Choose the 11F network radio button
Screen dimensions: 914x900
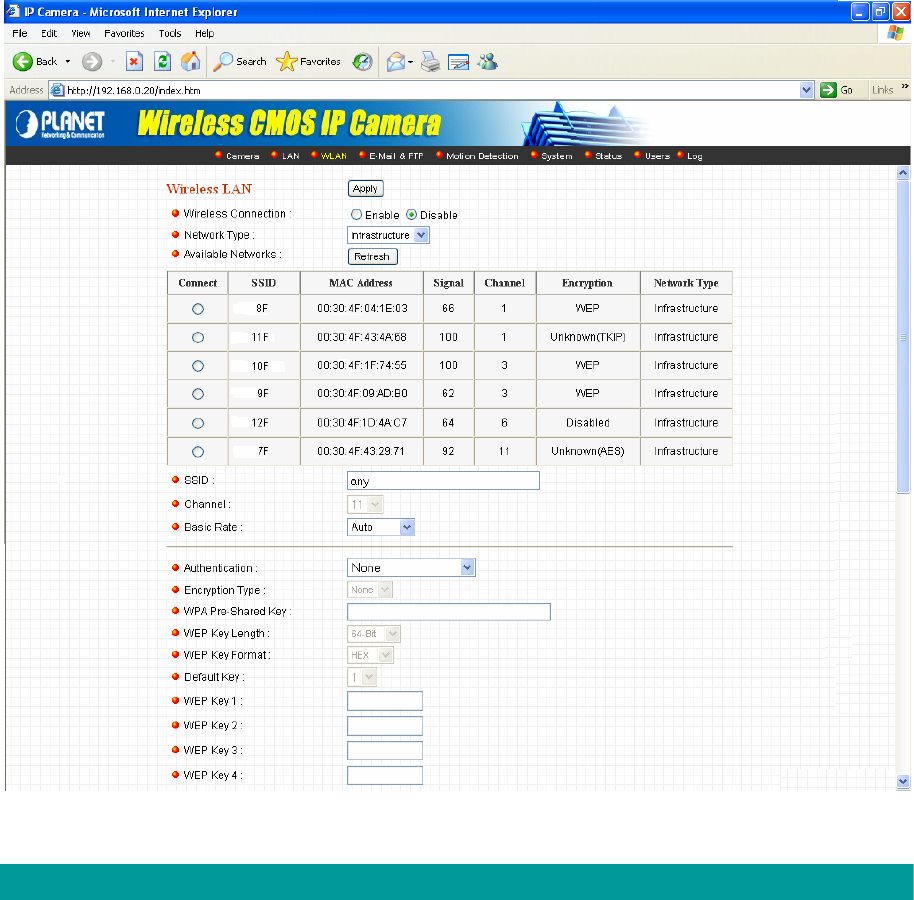(197, 337)
